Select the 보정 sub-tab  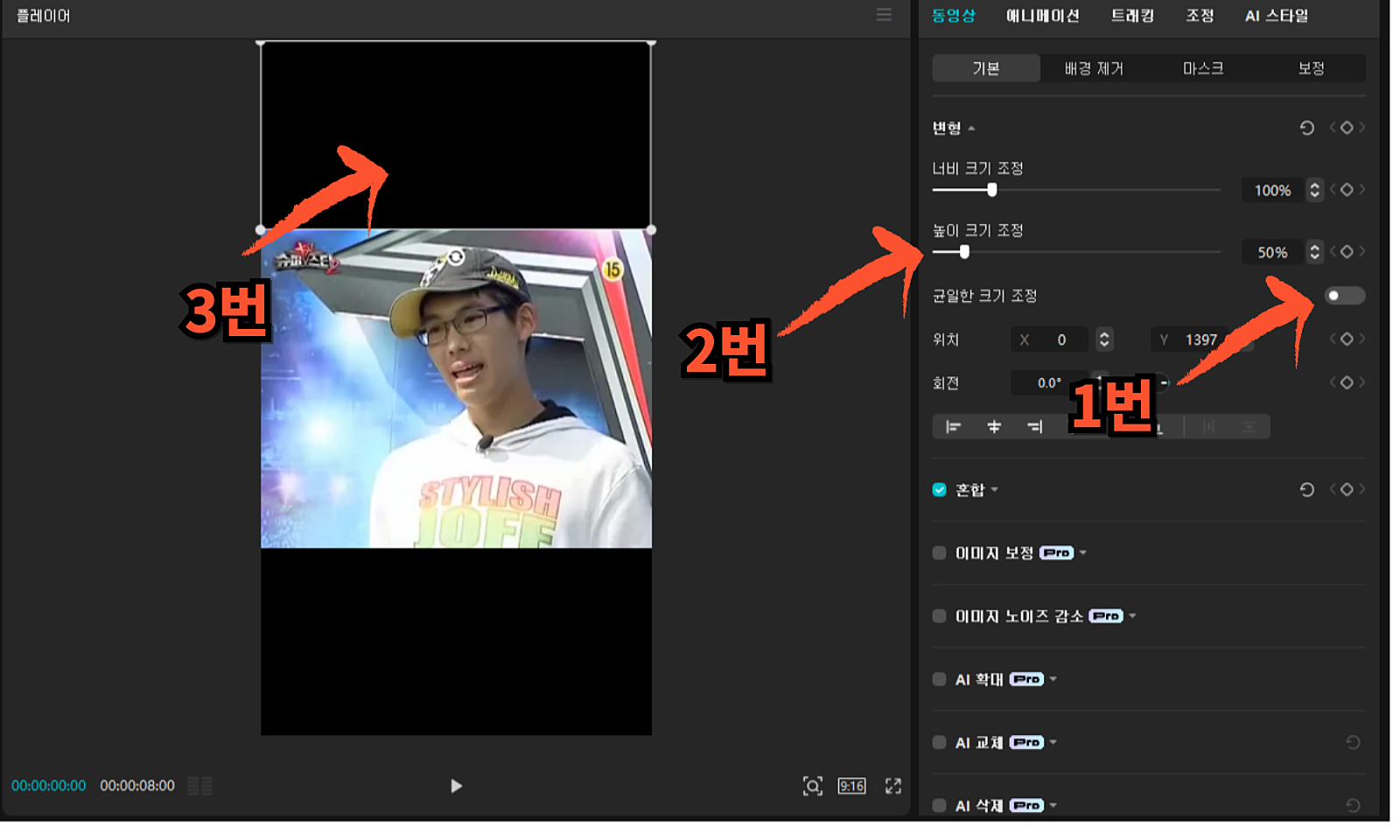(1311, 68)
